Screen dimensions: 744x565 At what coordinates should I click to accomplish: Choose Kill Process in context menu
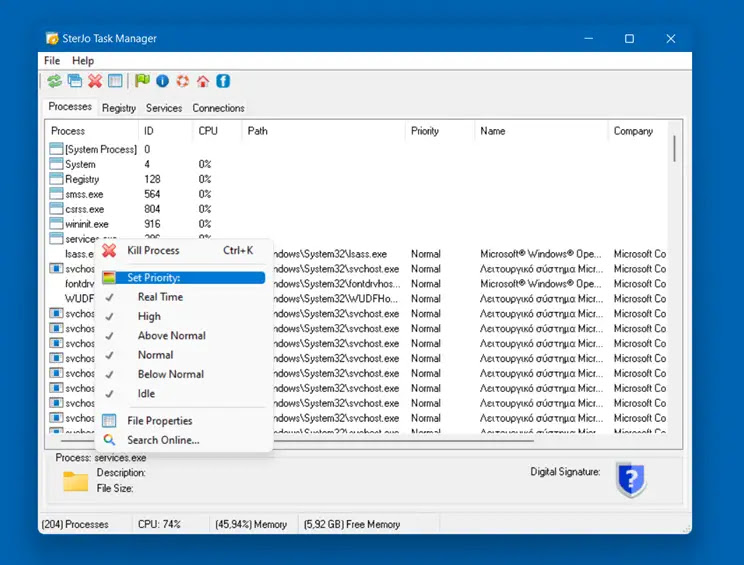[x=183, y=250]
